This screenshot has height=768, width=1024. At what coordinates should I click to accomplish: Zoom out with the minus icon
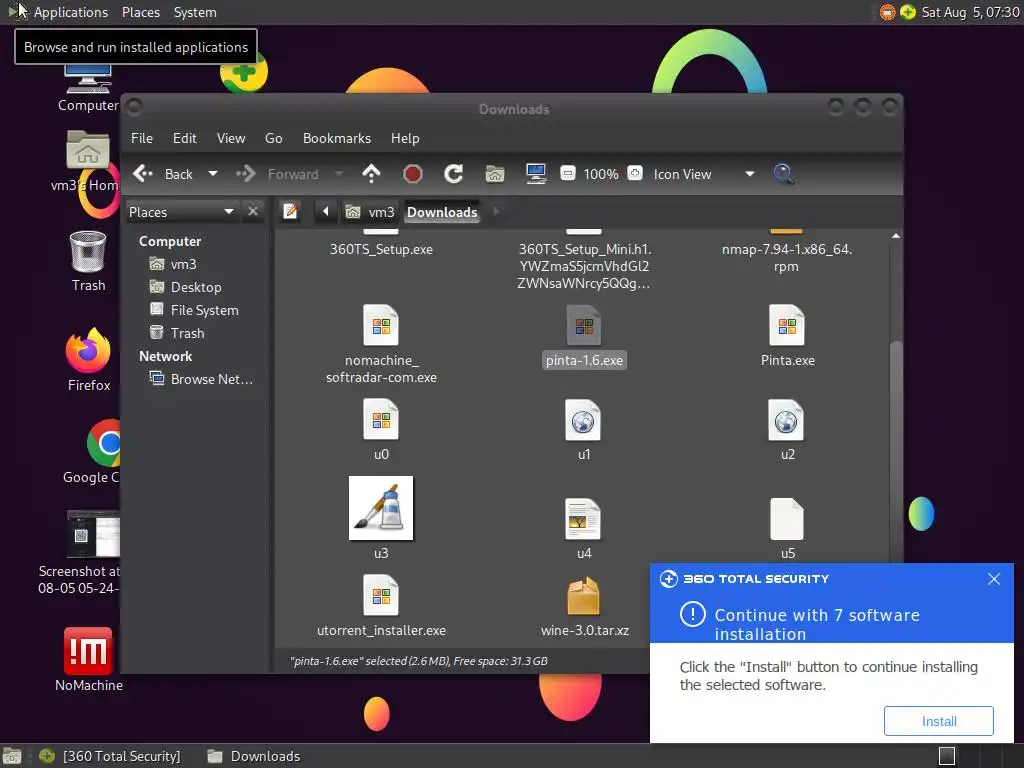click(x=568, y=174)
